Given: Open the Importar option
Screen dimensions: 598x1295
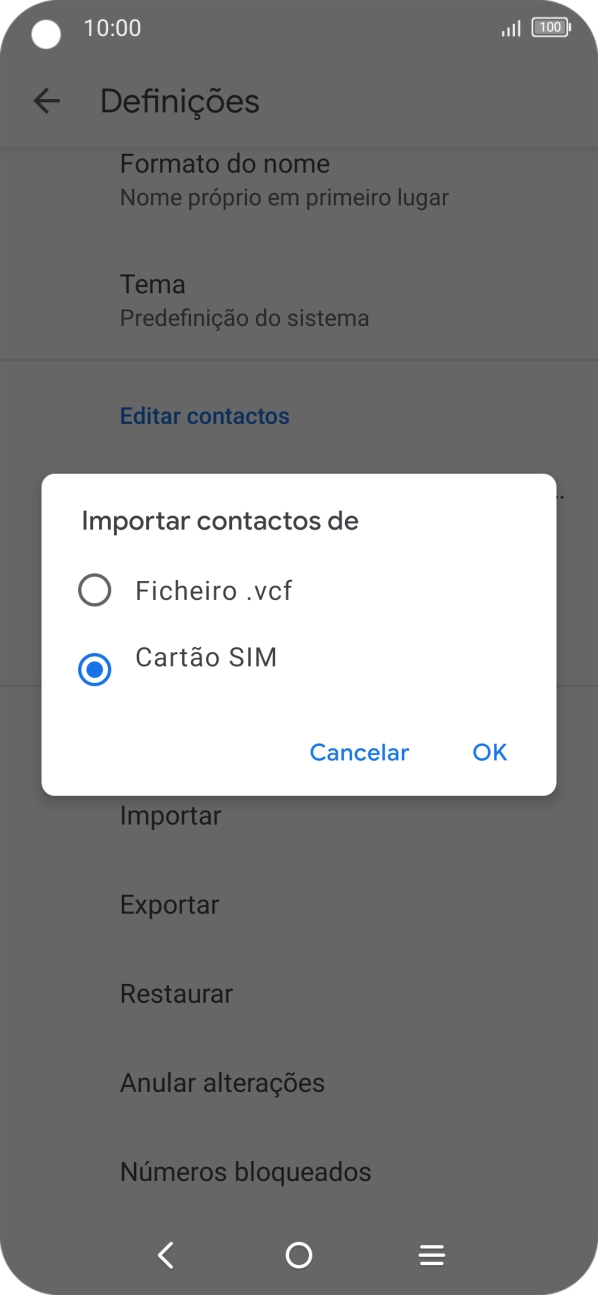Looking at the screenshot, I should [170, 815].
